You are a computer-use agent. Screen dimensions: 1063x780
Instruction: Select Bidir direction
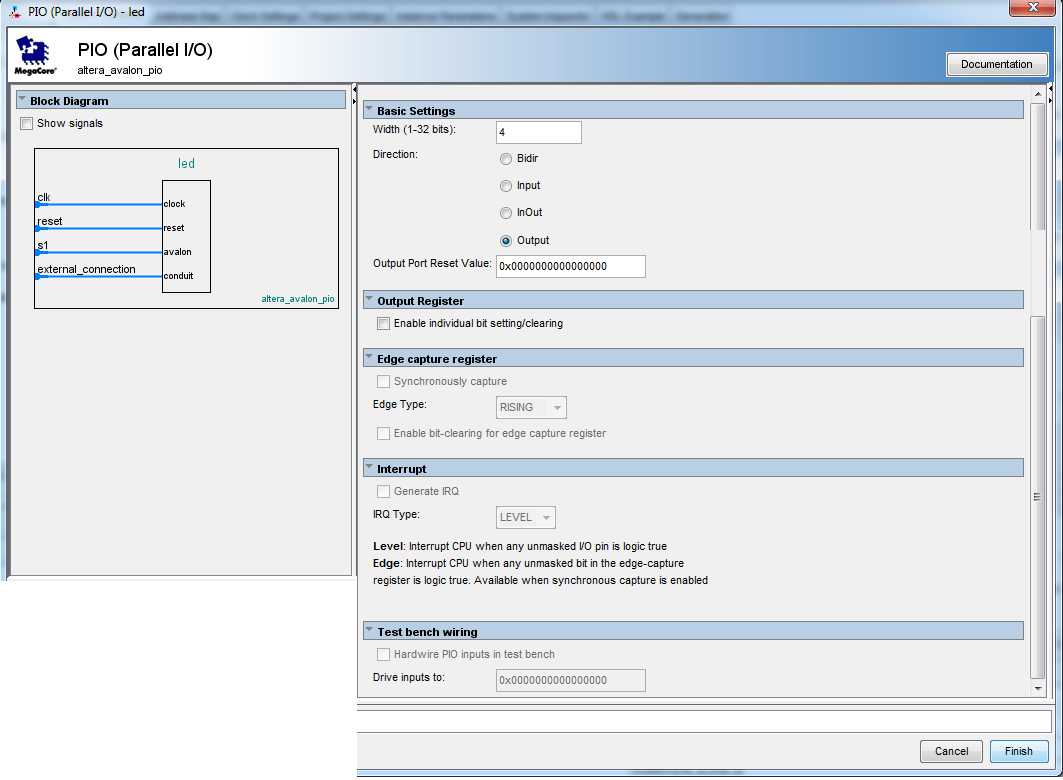tap(506, 159)
